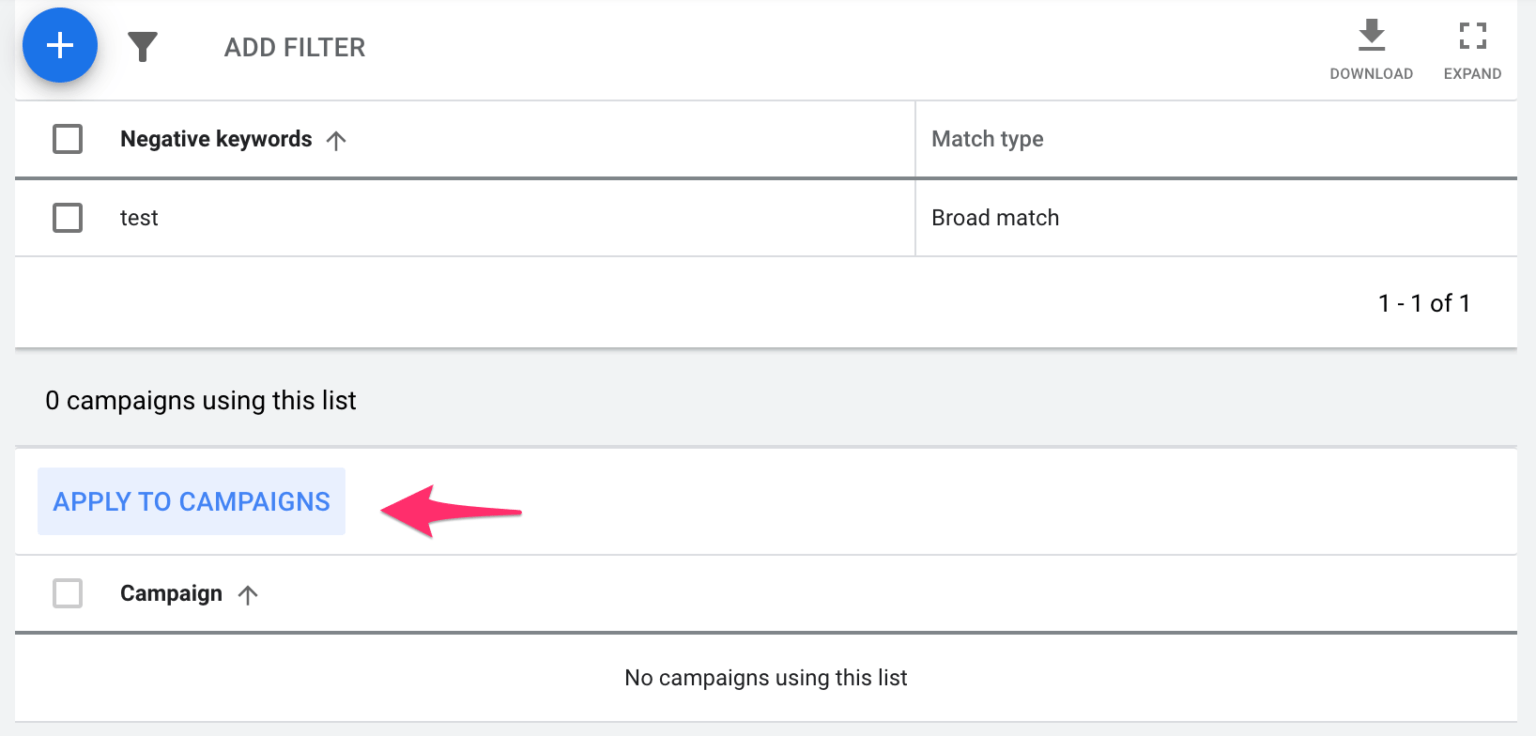Open the filter icon next to plus button

pyautogui.click(x=143, y=46)
